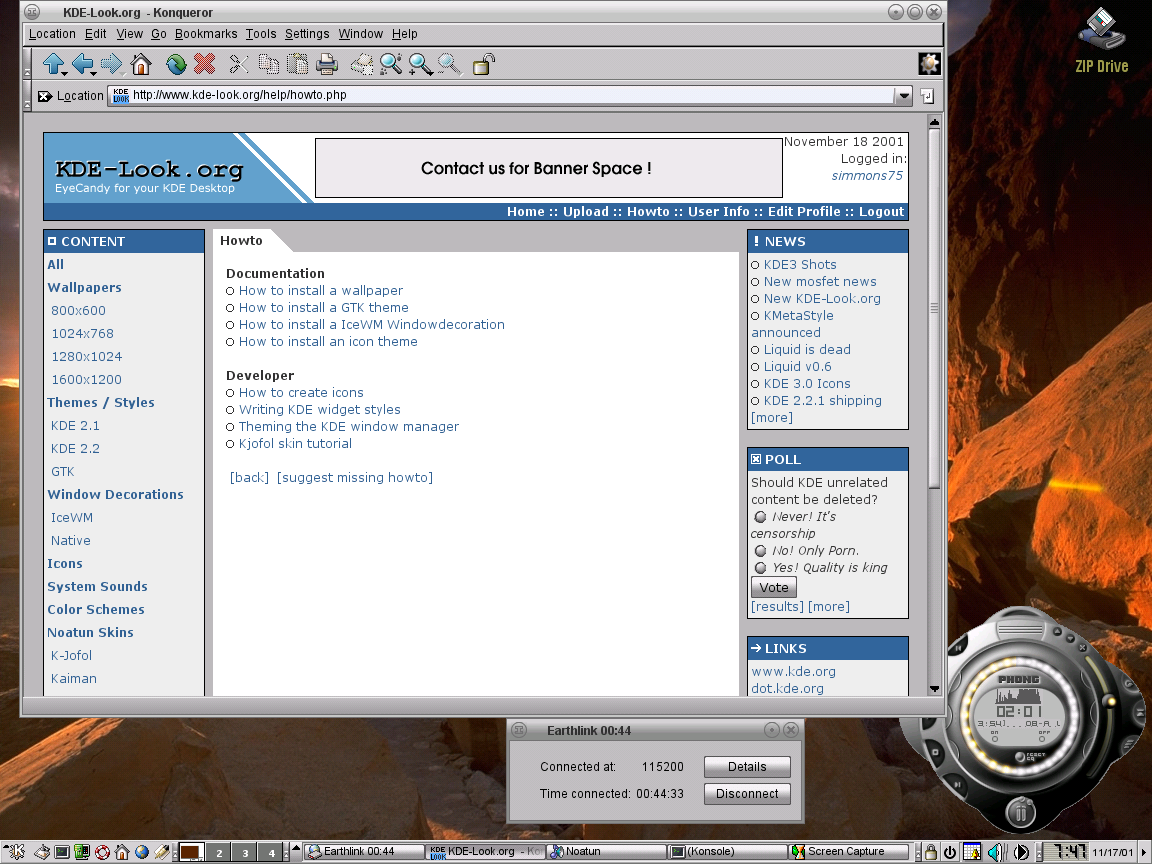The height and width of the screenshot is (864, 1152).
Task: Open the KDE K menu on the panel
Action: [x=16, y=852]
